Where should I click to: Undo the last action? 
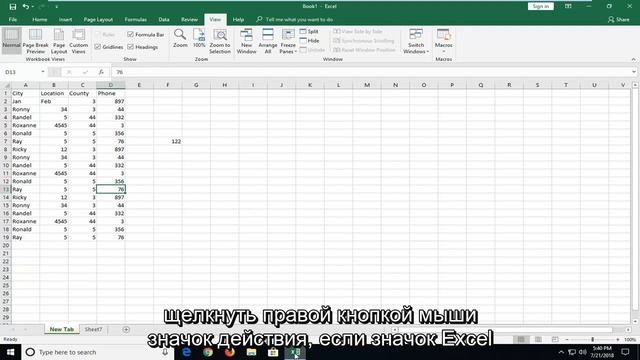coord(26,7)
